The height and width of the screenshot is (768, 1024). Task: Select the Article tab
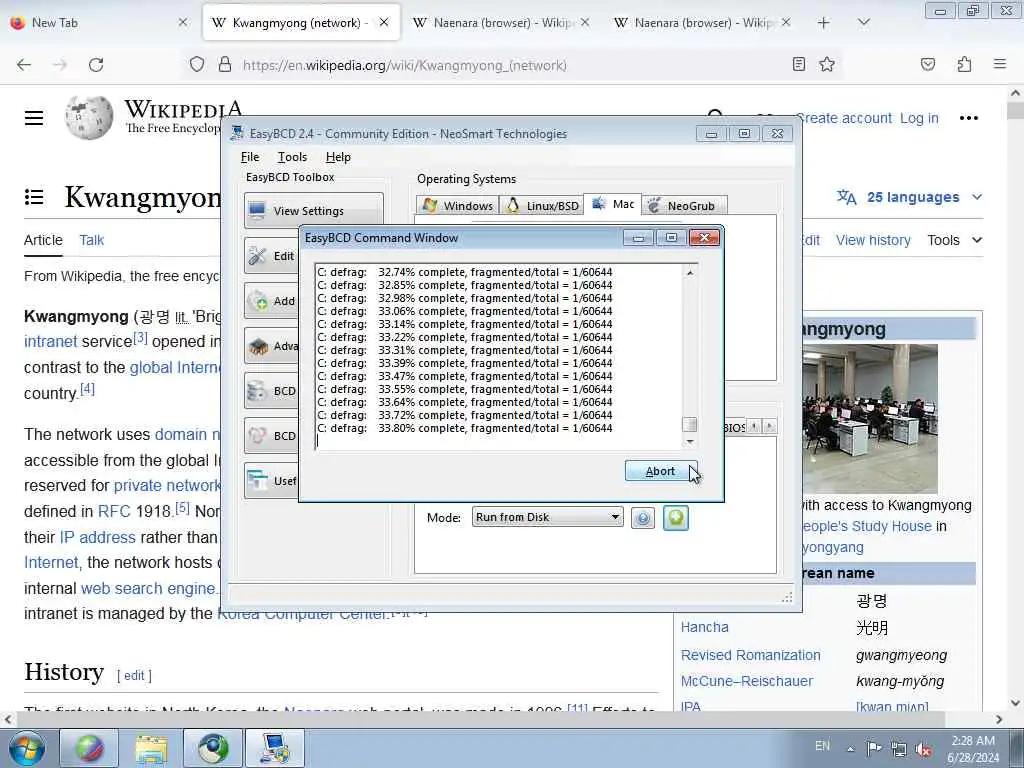[43, 240]
